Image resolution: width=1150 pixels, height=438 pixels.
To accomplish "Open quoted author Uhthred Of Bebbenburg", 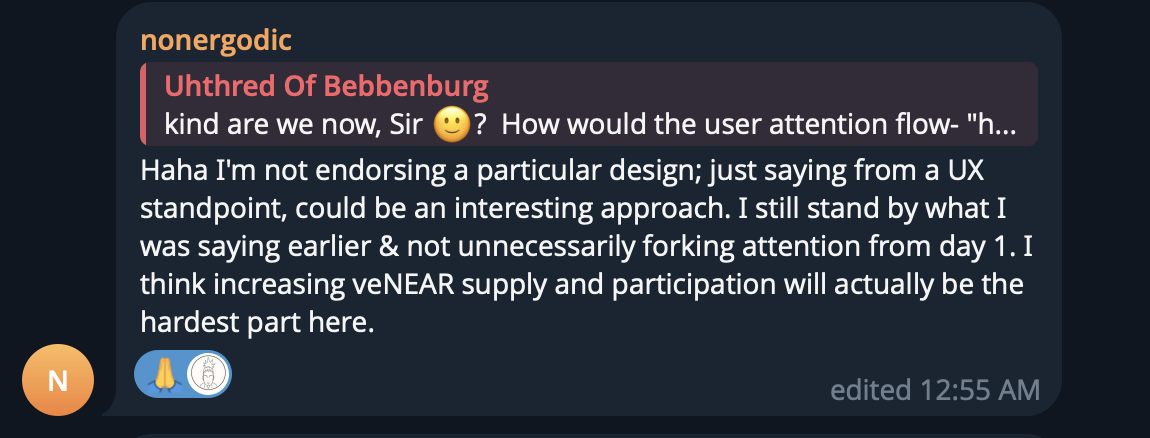I will click(x=326, y=86).
